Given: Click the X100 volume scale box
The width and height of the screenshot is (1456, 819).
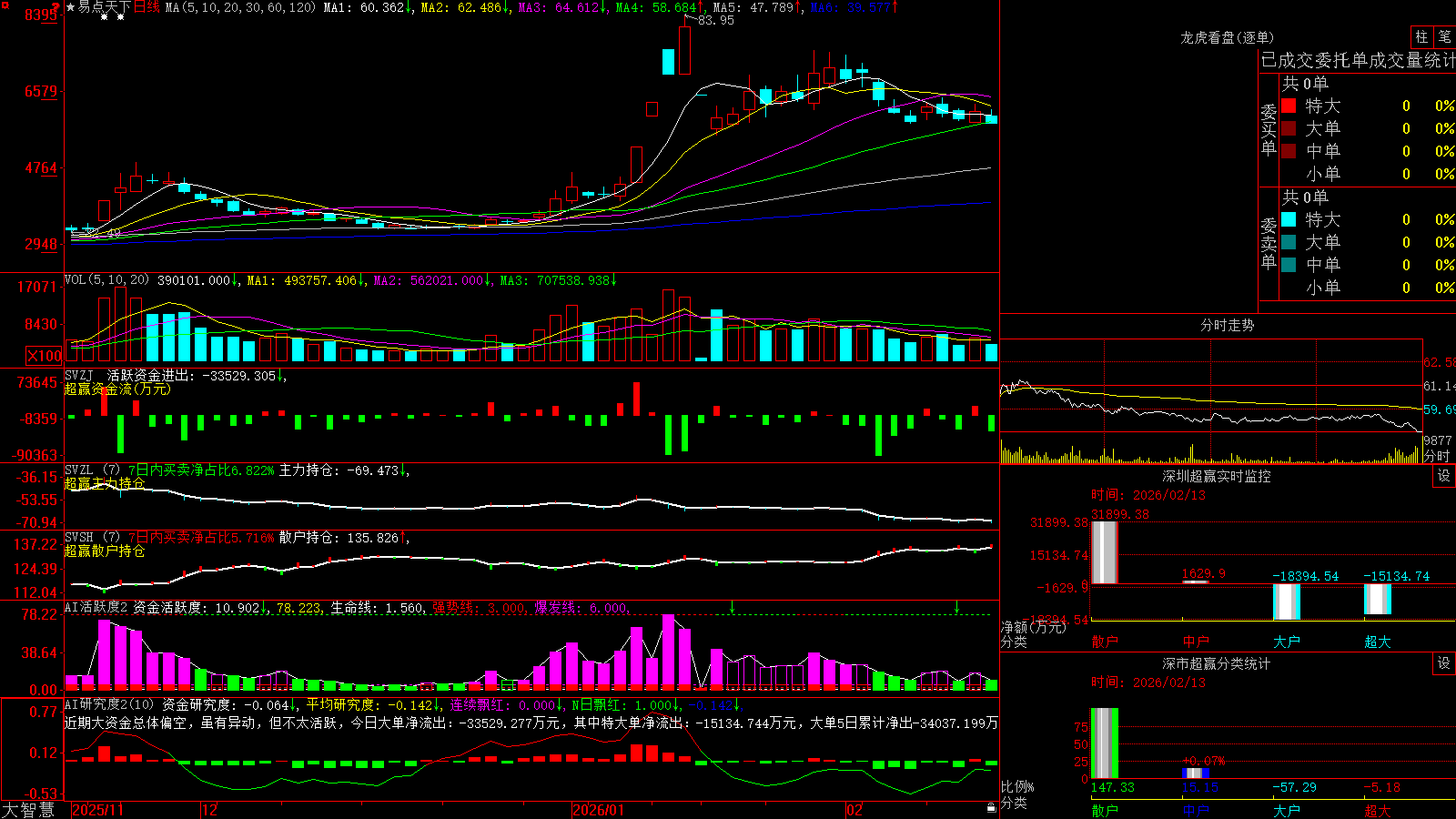Looking at the screenshot, I should [x=45, y=356].
